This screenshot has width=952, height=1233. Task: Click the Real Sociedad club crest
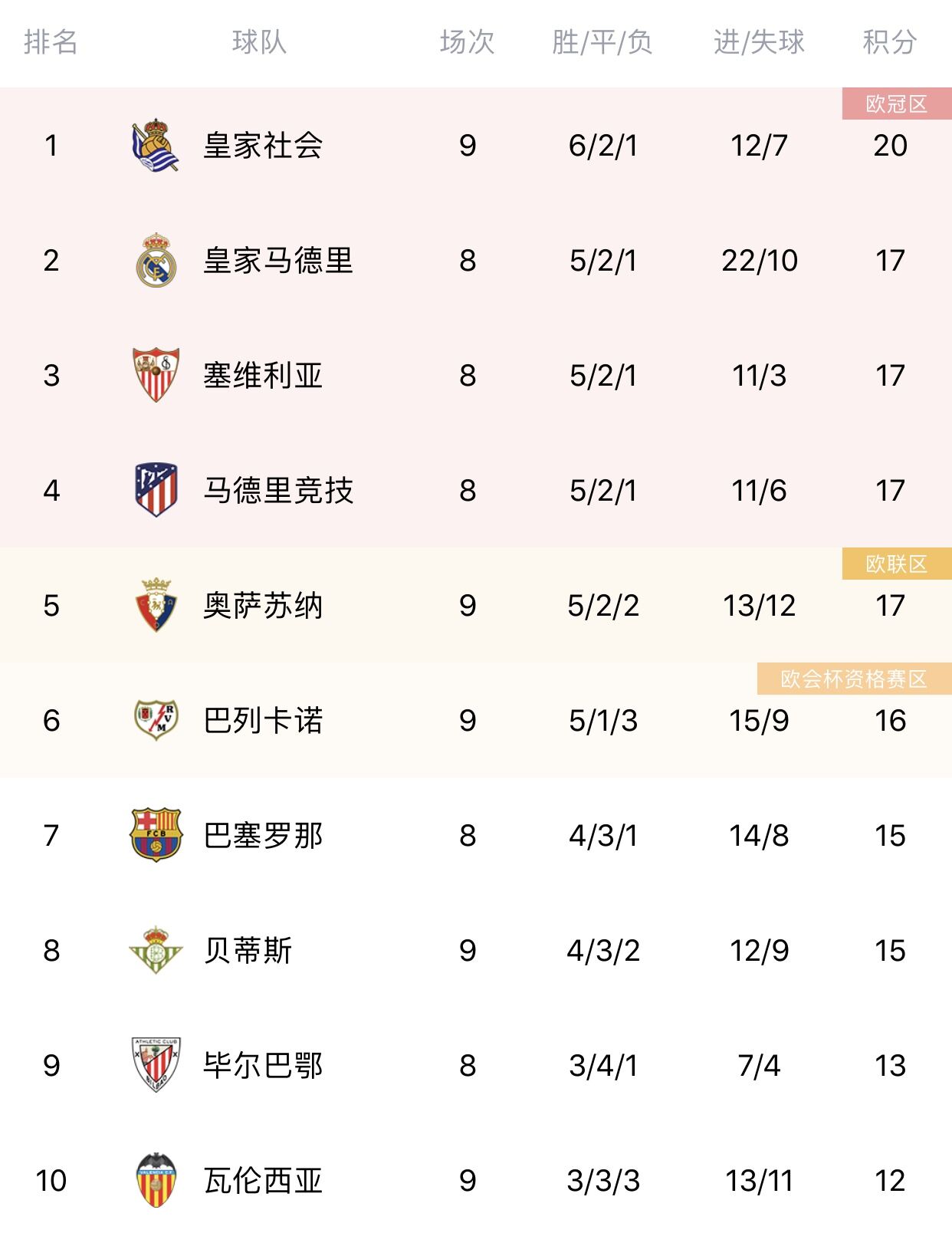coord(156,145)
